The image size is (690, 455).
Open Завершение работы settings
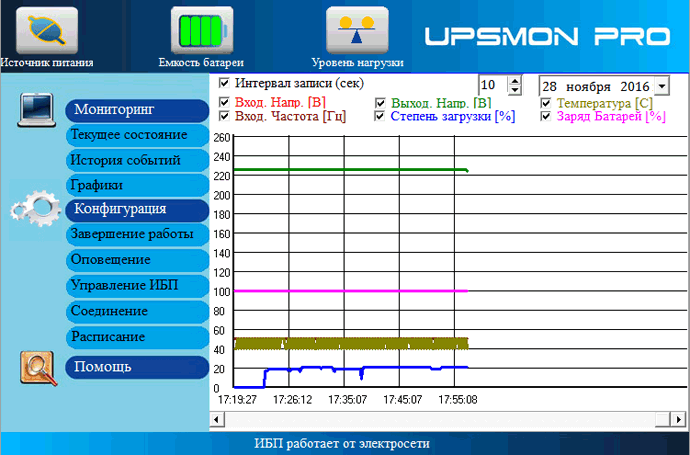coord(137,235)
